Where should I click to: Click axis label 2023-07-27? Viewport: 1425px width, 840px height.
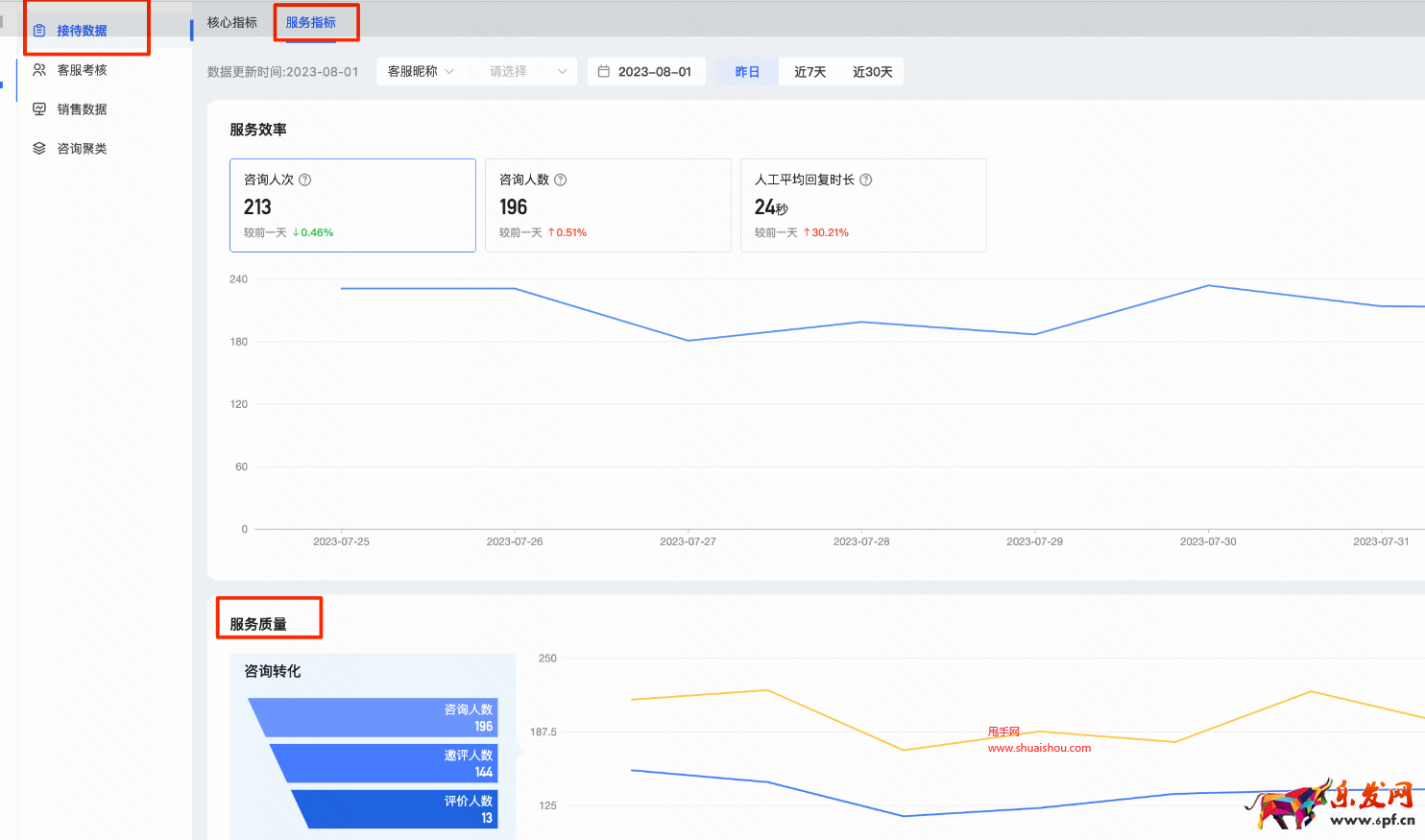[x=688, y=541]
